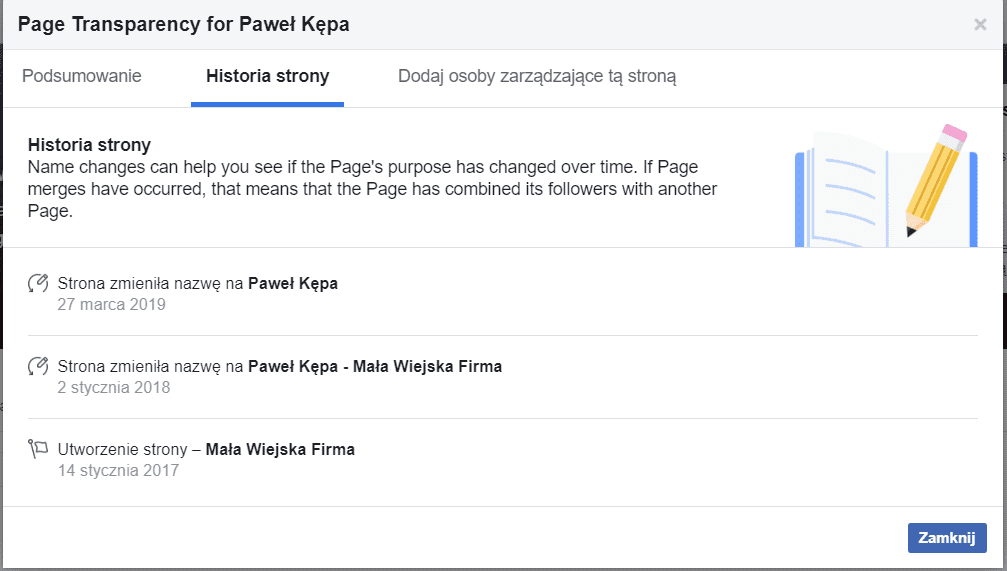This screenshot has height=571, width=1007.
Task: Click Paweł Kępa - Mała Wiejska Firma name
Action: click(375, 366)
